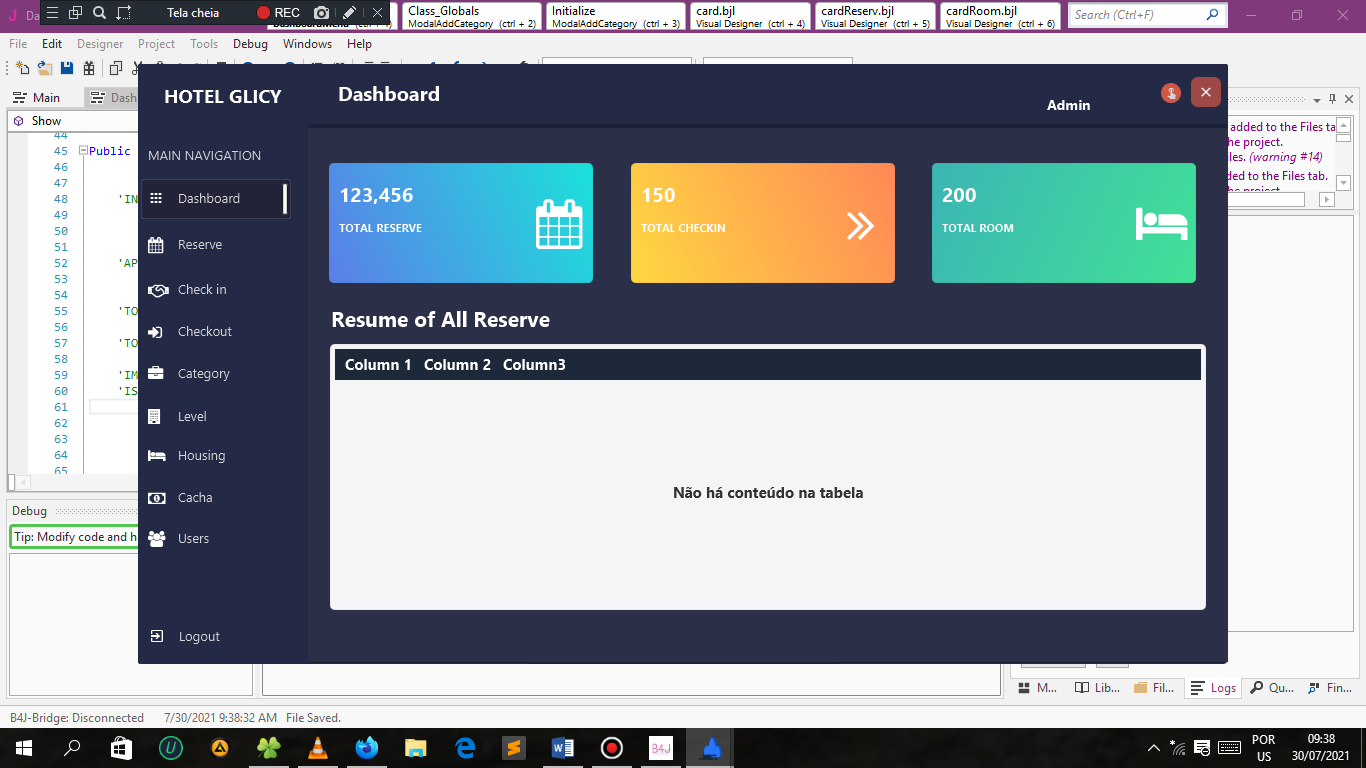Switch to the Libraries Manager tab

click(x=1097, y=688)
